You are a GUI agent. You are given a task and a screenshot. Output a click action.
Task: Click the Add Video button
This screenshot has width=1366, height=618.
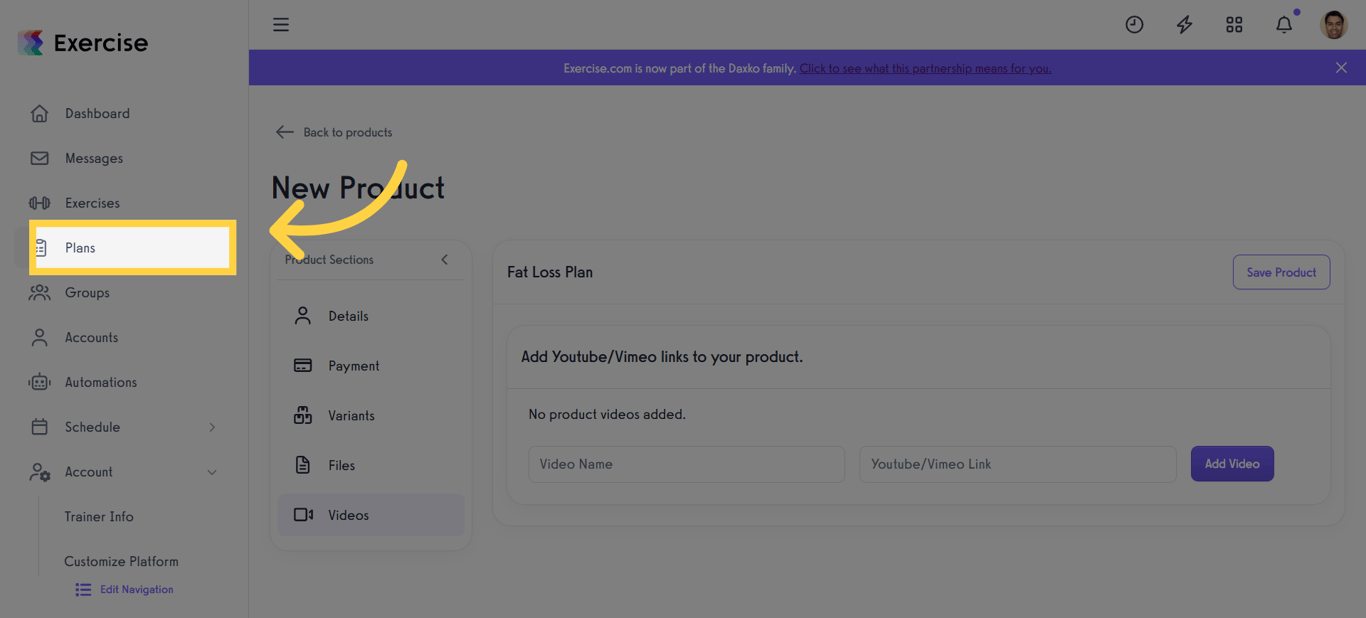coord(1232,463)
